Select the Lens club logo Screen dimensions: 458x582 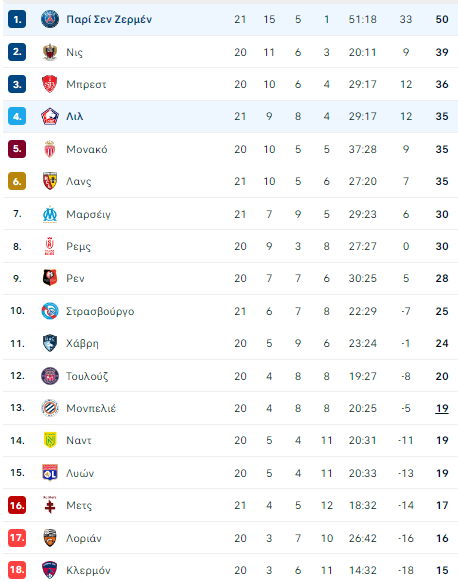[x=50, y=181]
